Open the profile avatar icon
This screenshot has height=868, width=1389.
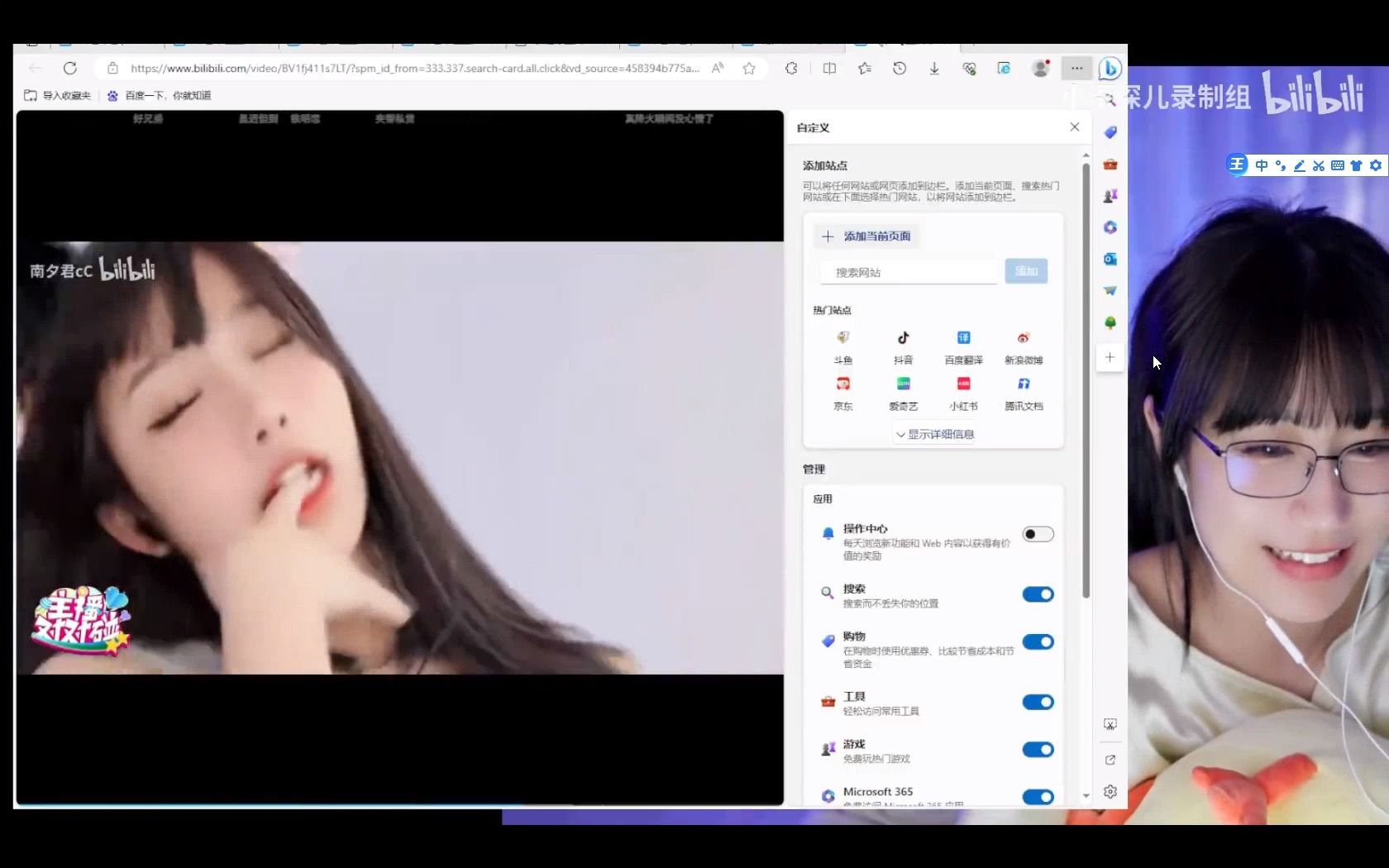click(x=1041, y=69)
